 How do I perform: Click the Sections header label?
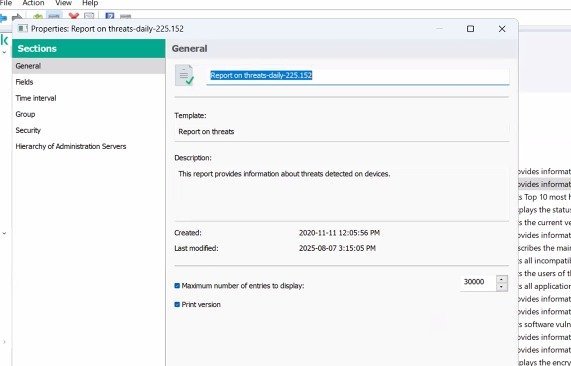(37, 48)
